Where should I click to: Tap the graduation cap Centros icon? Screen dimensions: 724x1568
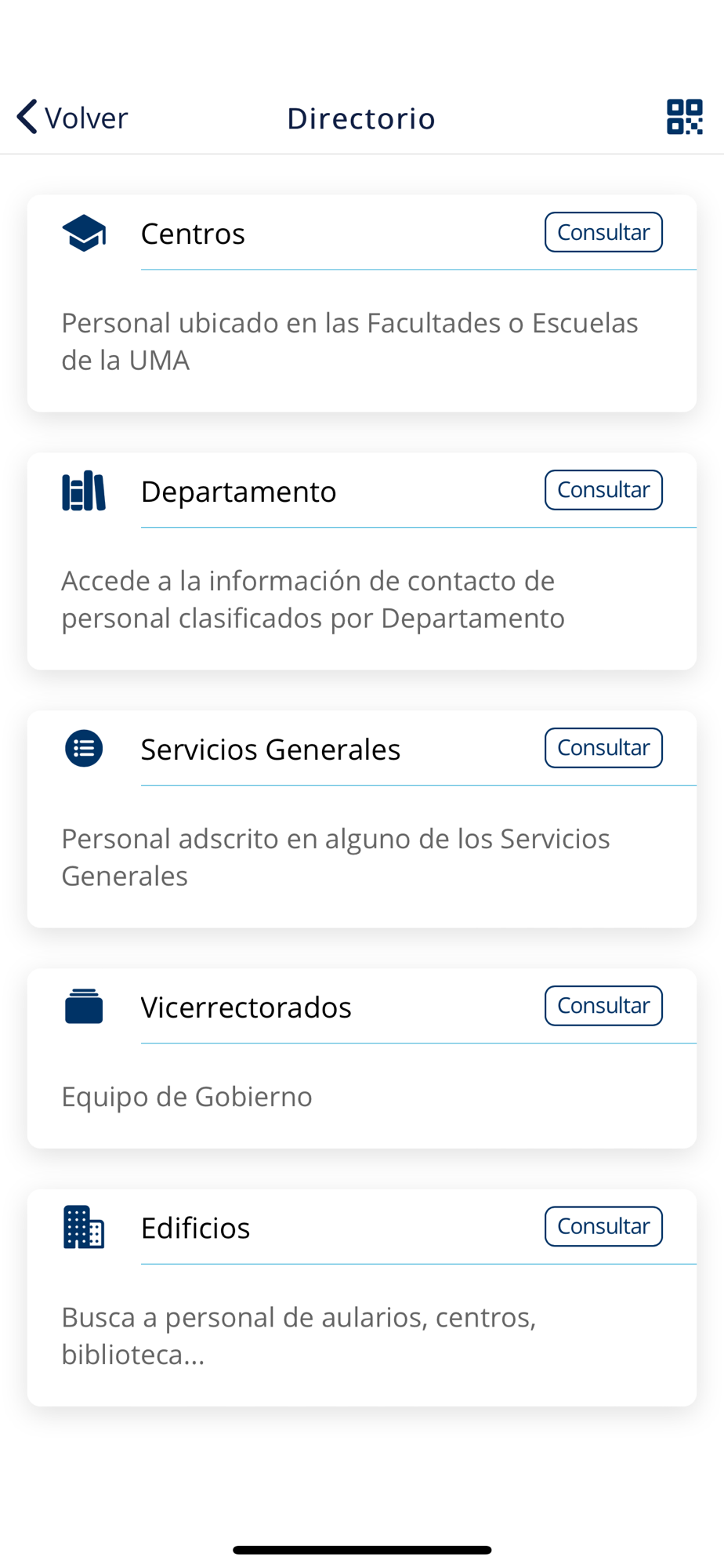[84, 233]
